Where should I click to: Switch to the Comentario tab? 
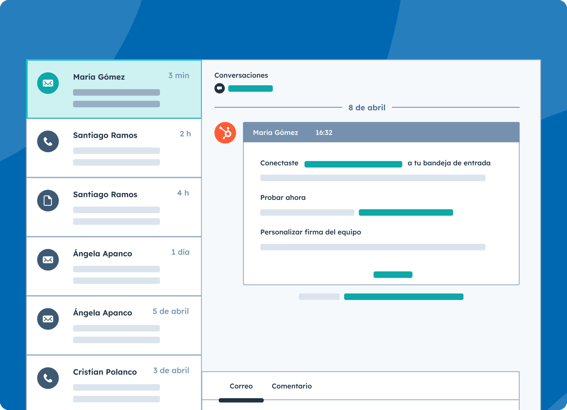click(x=292, y=386)
